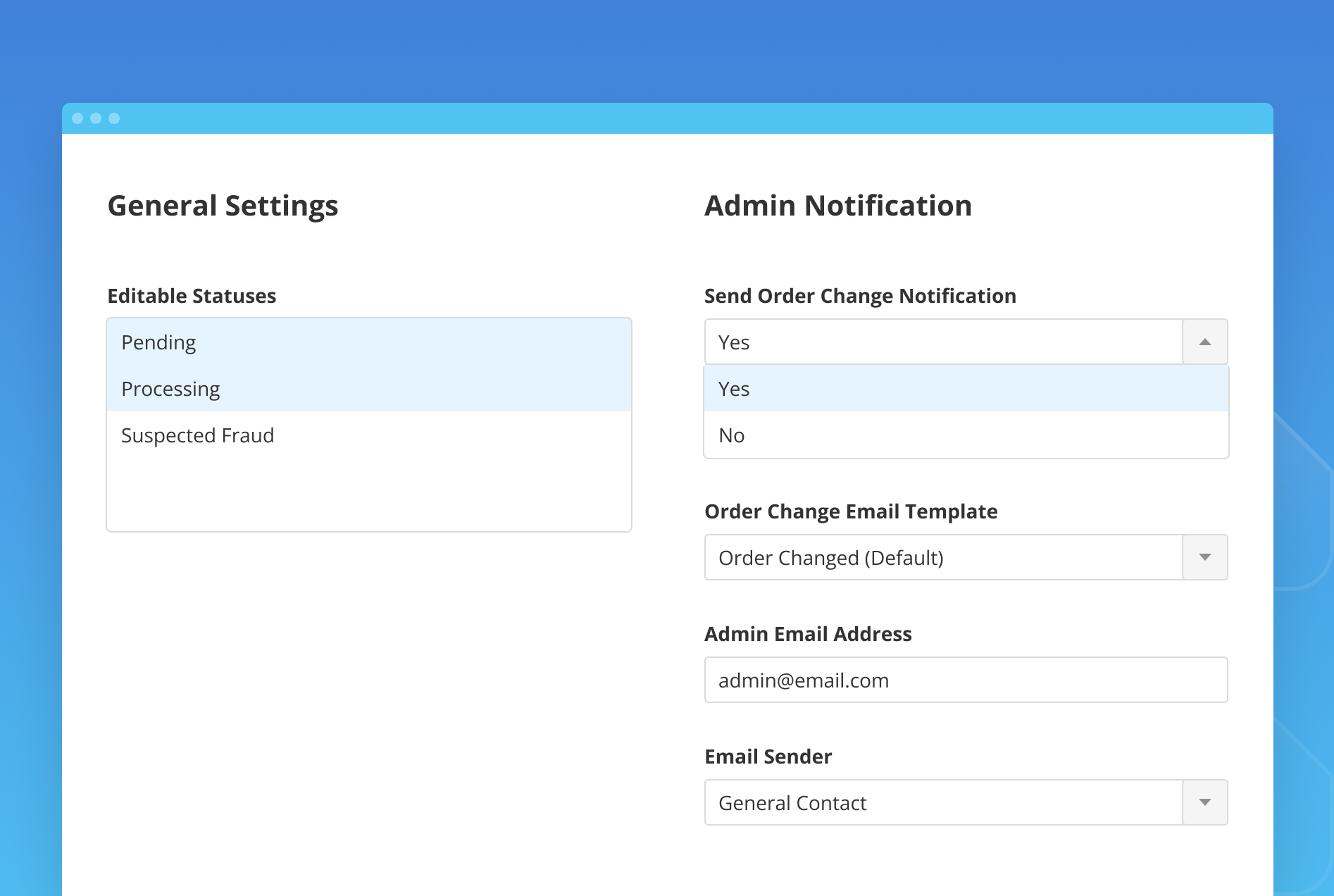This screenshot has width=1334, height=896.
Task: Collapse the Send Order Change Notification dropdown arrow
Action: 1204,342
